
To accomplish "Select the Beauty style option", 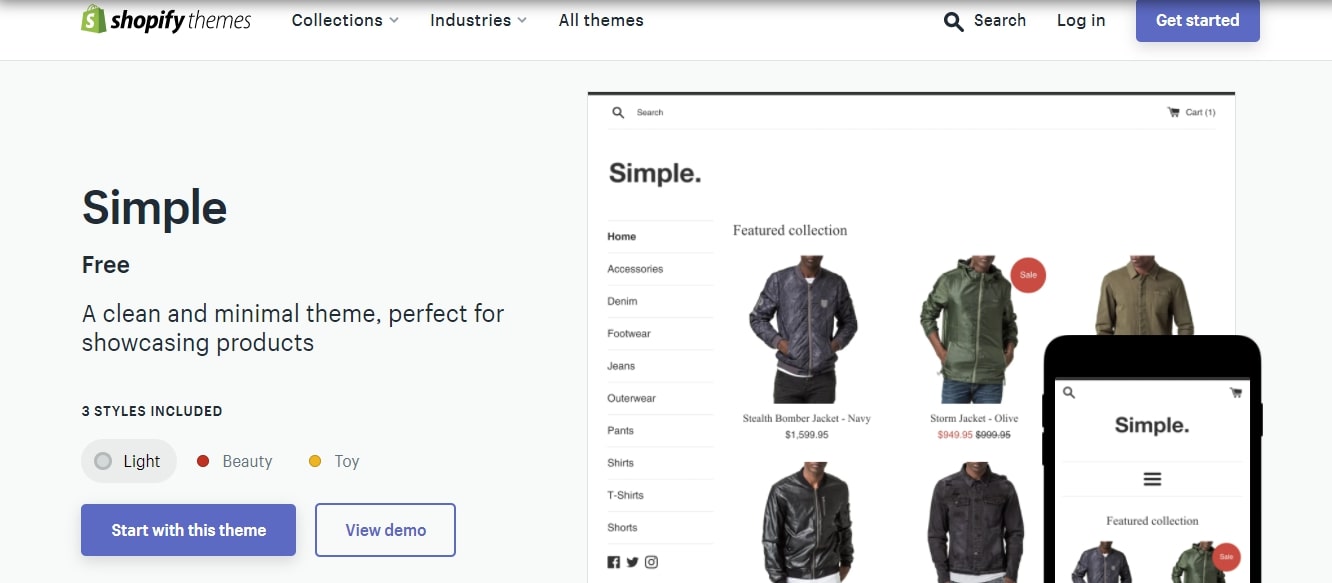I will (235, 461).
